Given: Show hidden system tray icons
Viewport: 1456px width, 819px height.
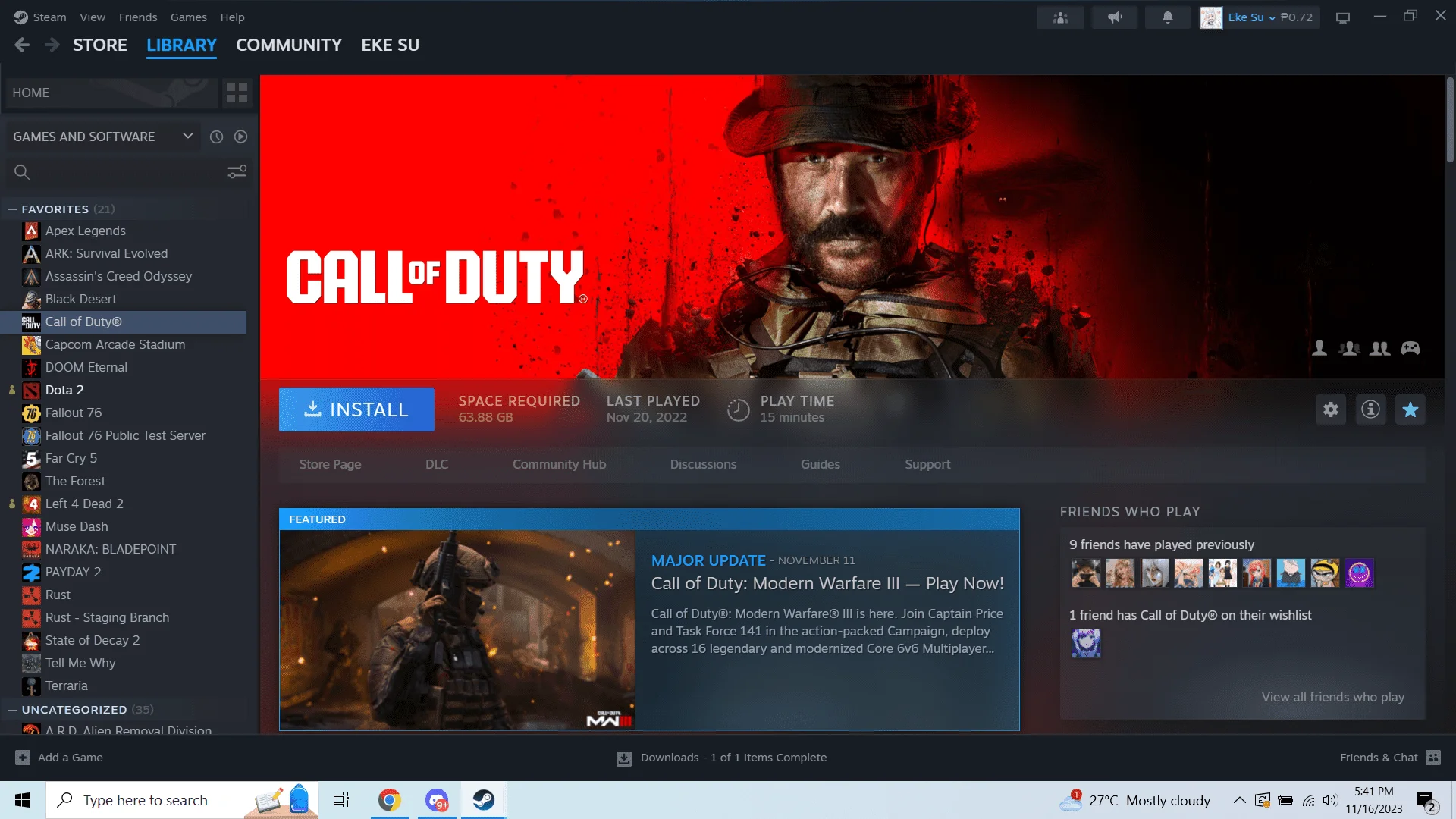Looking at the screenshot, I should pyautogui.click(x=1239, y=800).
